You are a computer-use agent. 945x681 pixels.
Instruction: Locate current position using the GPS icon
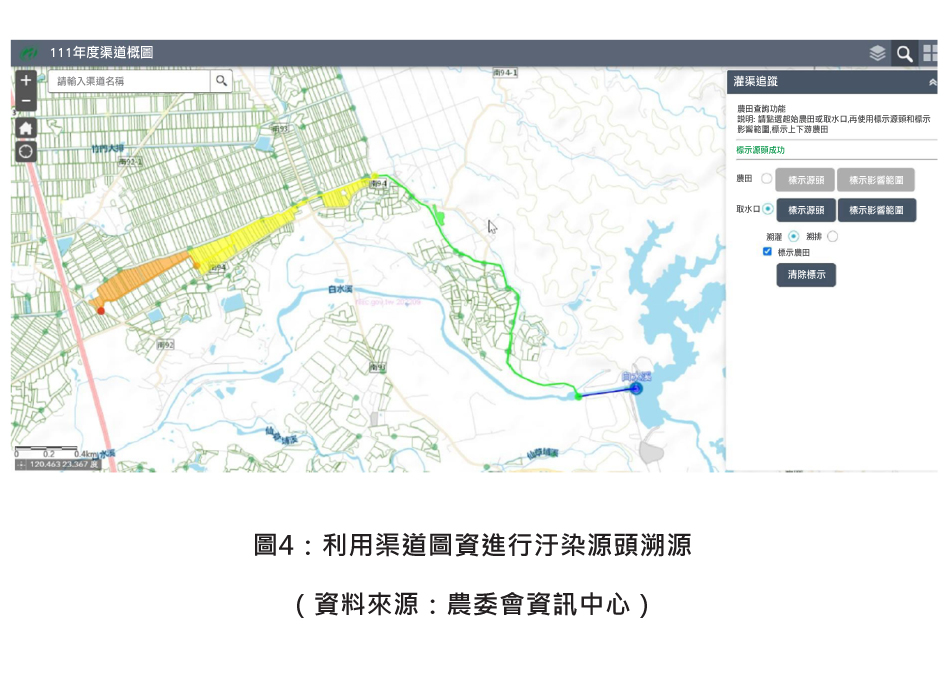(x=24, y=150)
